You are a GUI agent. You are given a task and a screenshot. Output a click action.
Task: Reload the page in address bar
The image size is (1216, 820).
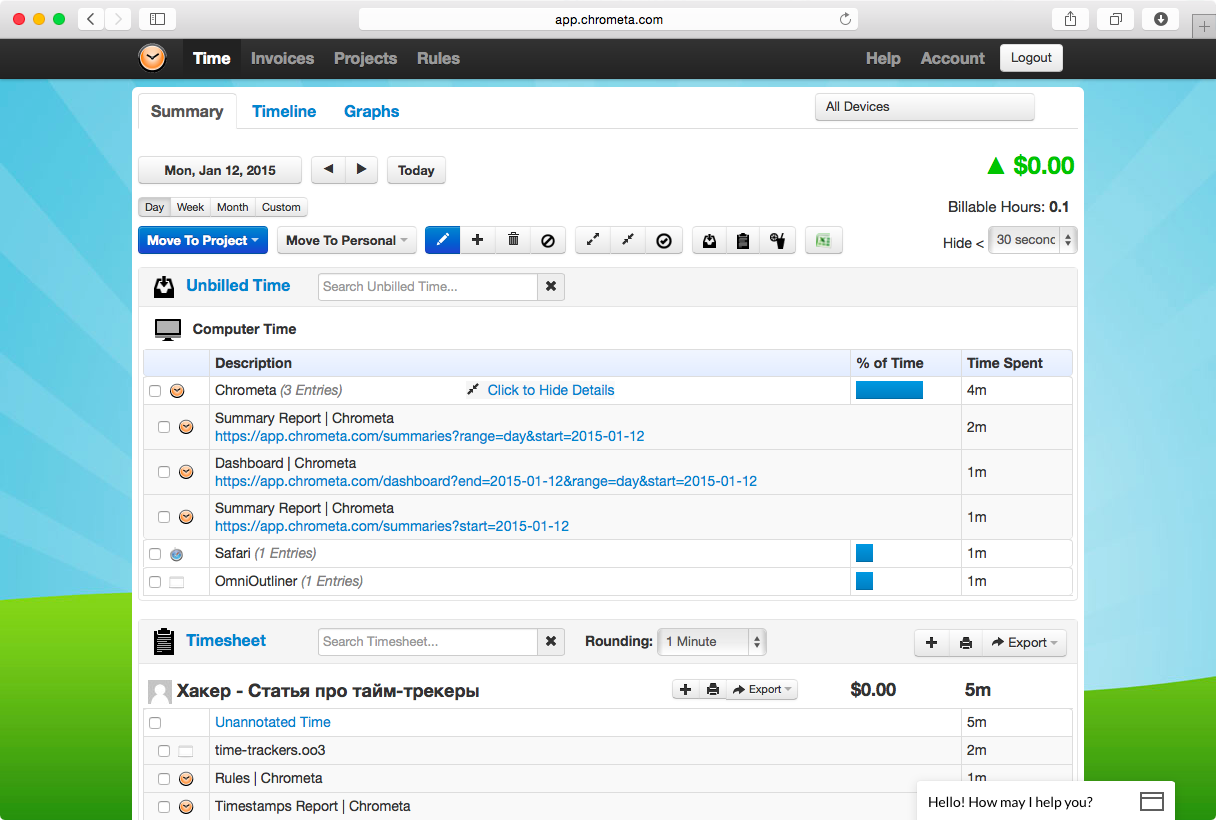[x=845, y=19]
